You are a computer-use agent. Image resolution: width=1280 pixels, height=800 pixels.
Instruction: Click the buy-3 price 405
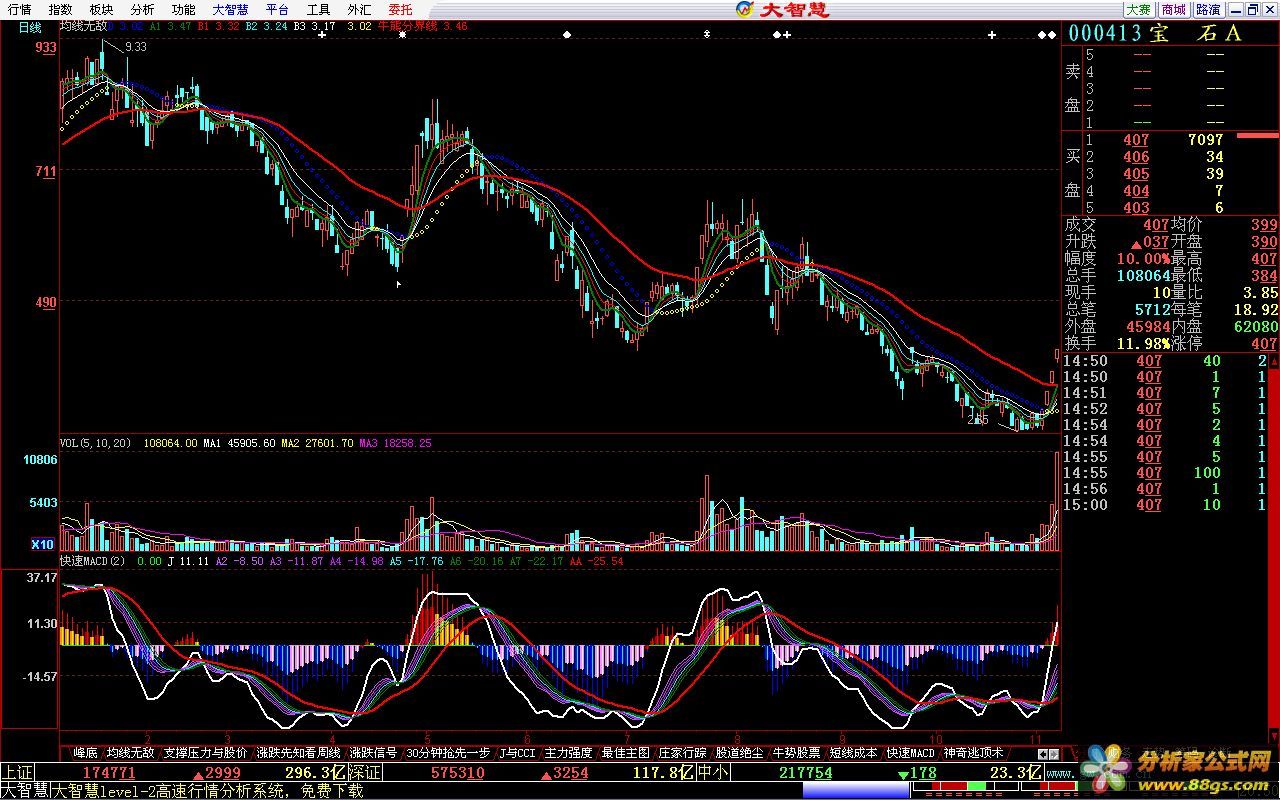tap(1136, 174)
